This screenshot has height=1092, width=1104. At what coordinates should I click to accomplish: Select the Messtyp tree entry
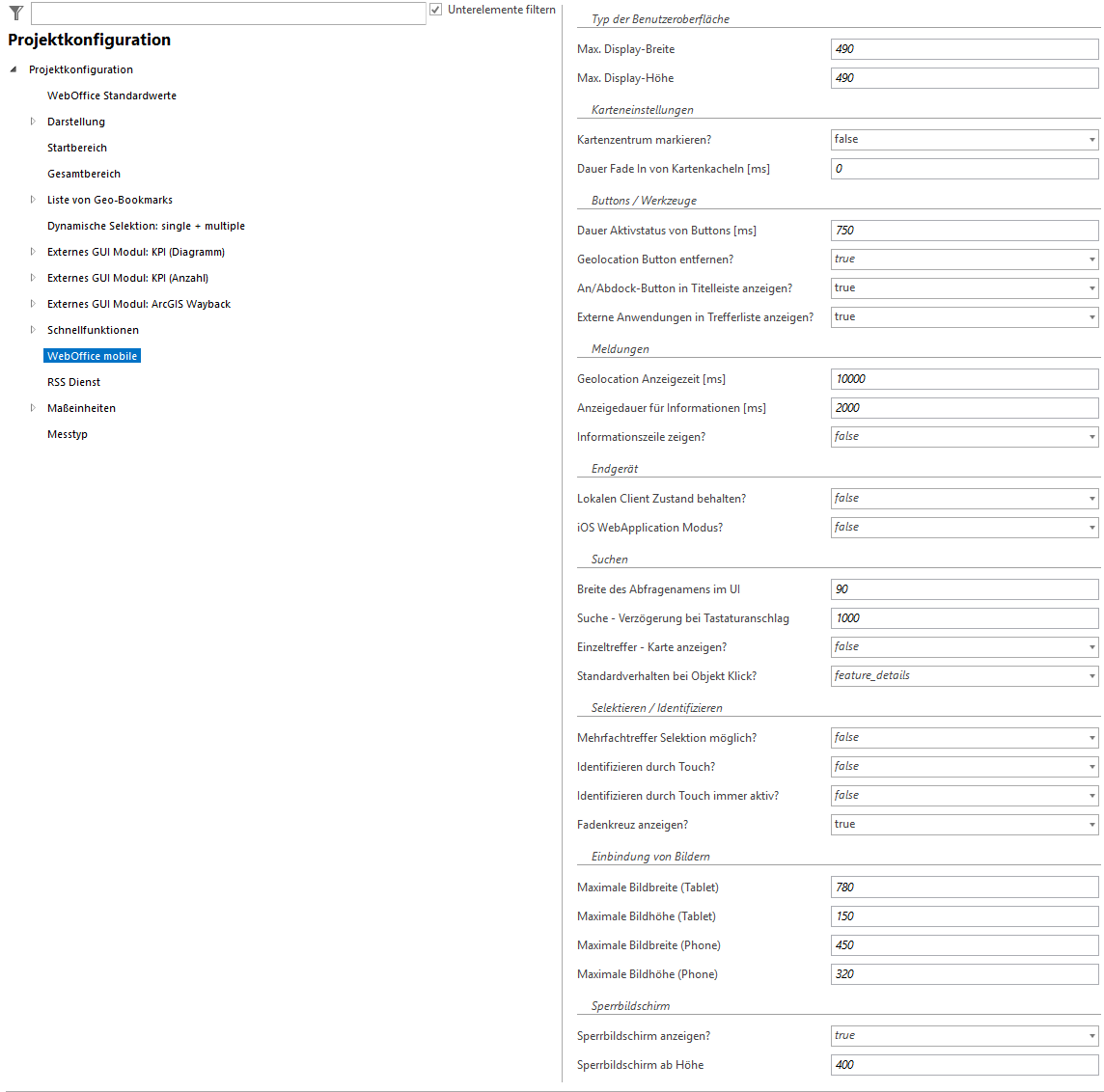(x=68, y=434)
